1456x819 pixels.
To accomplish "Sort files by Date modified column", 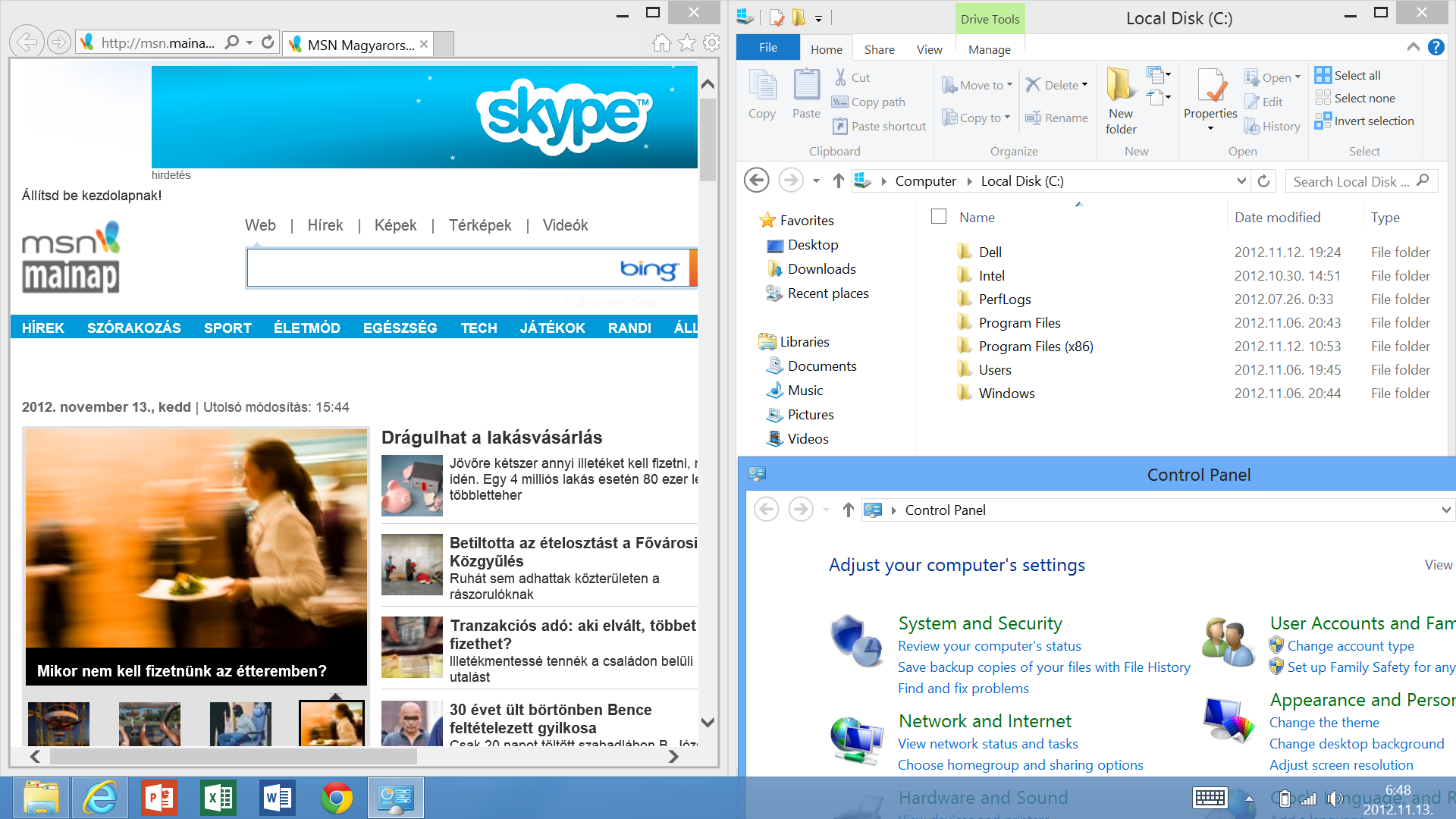I will (x=1277, y=217).
